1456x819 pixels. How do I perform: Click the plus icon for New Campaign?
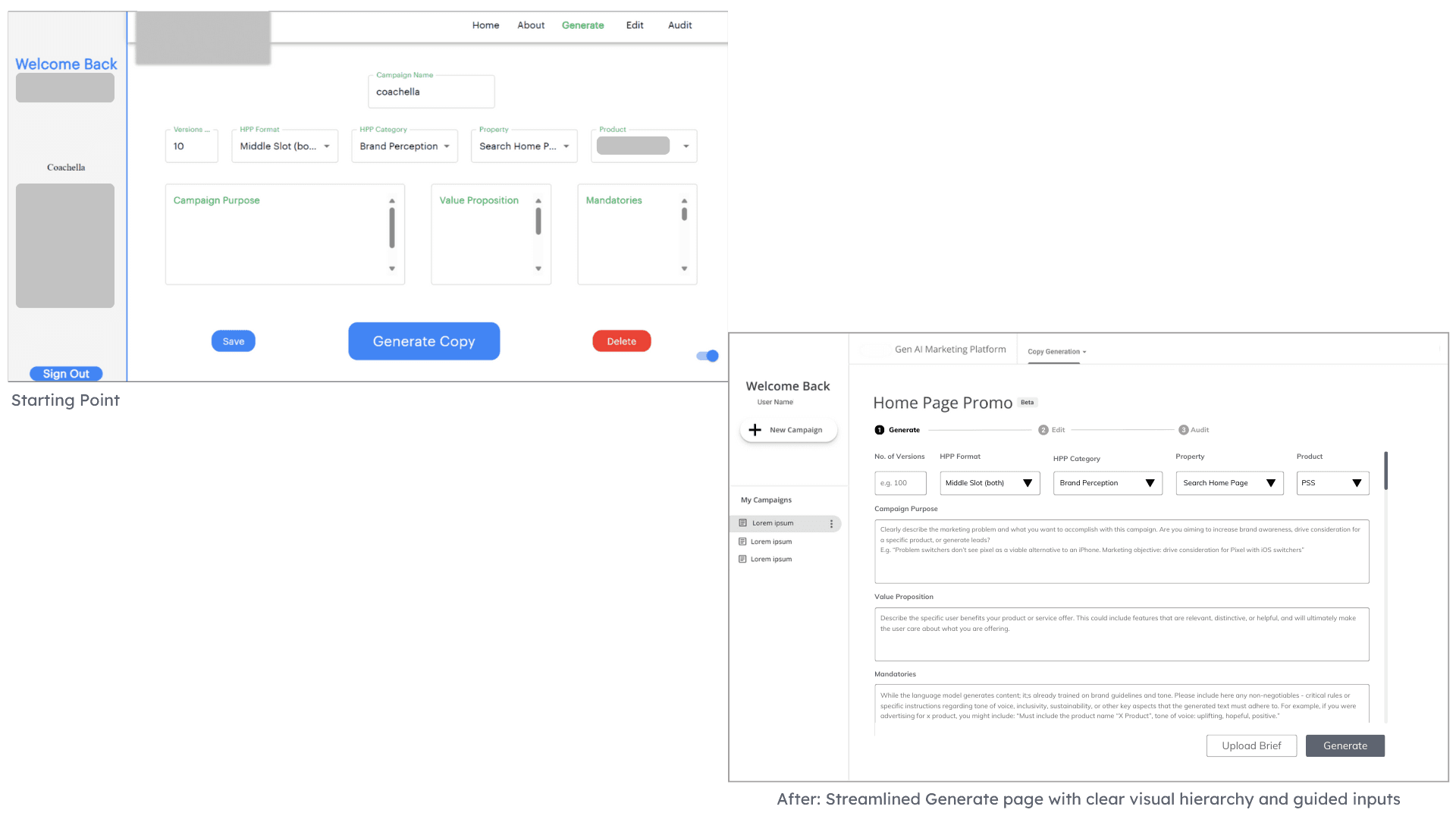pos(755,430)
